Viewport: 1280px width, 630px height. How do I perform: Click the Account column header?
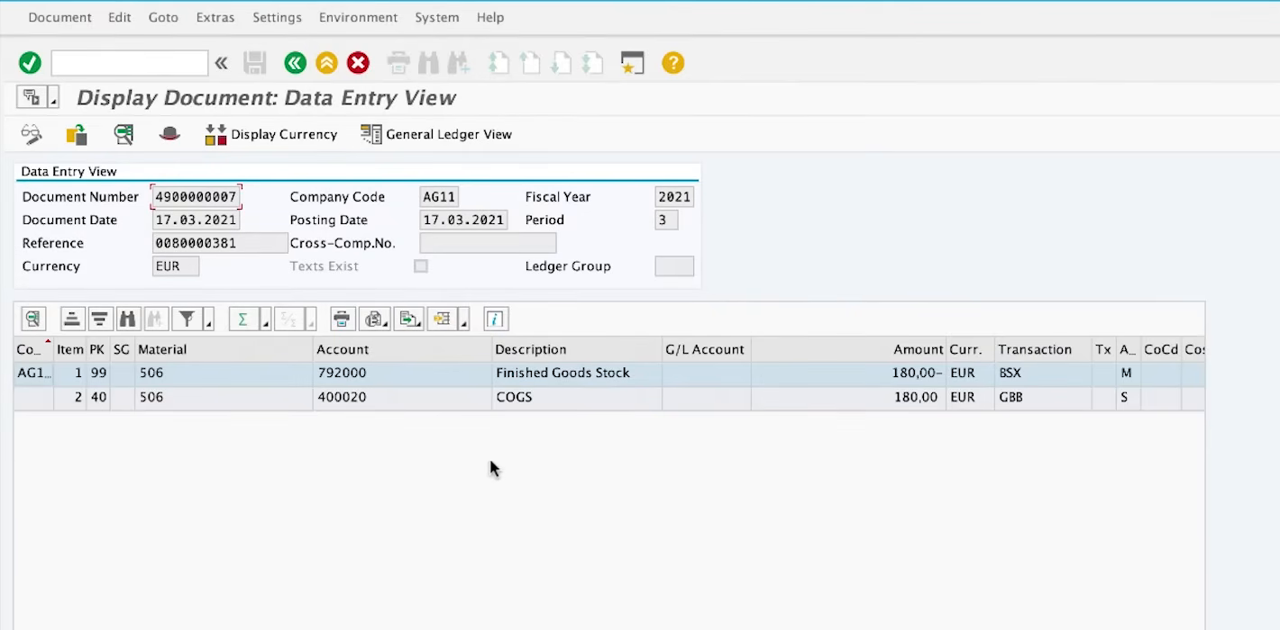[403, 349]
